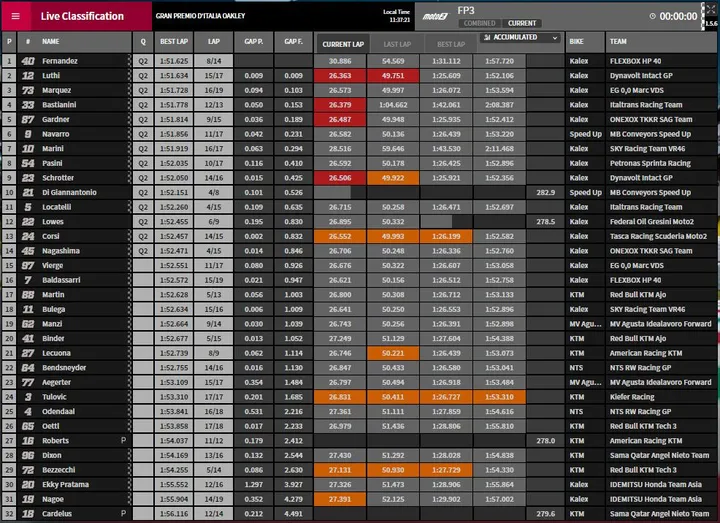Click the session clock icon

click(652, 16)
